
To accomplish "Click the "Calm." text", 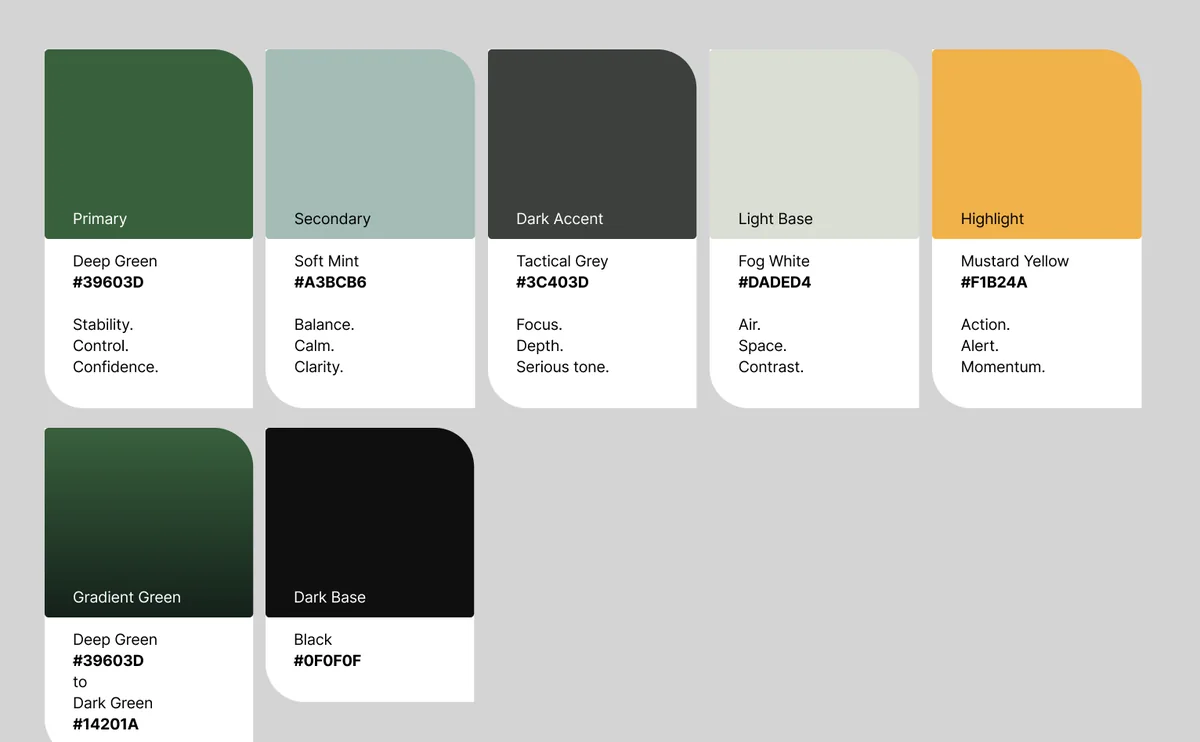I will pyautogui.click(x=314, y=346).
